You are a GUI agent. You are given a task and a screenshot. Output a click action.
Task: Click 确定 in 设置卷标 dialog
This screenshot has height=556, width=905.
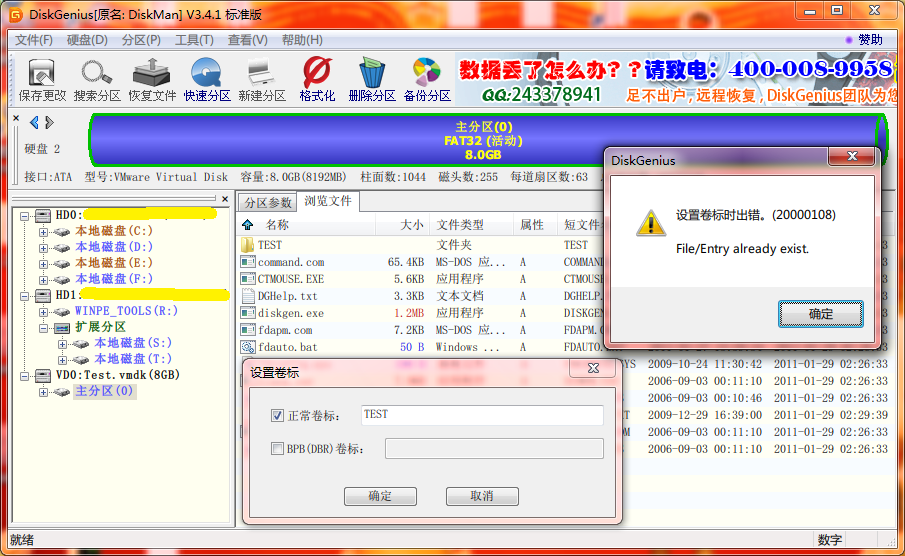pyautogui.click(x=380, y=496)
